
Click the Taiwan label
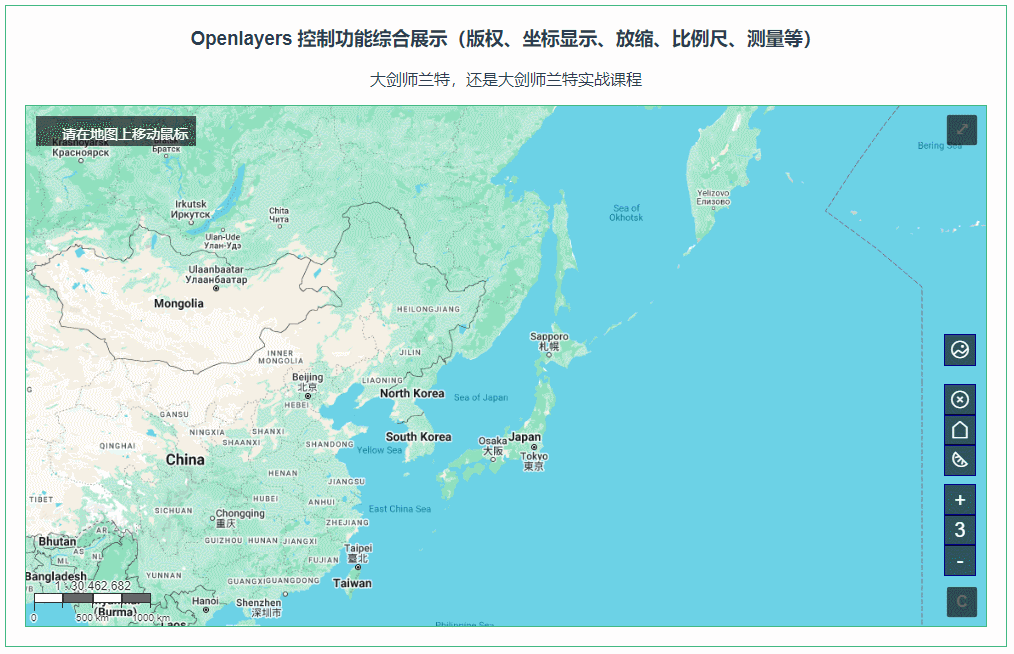coord(352,583)
